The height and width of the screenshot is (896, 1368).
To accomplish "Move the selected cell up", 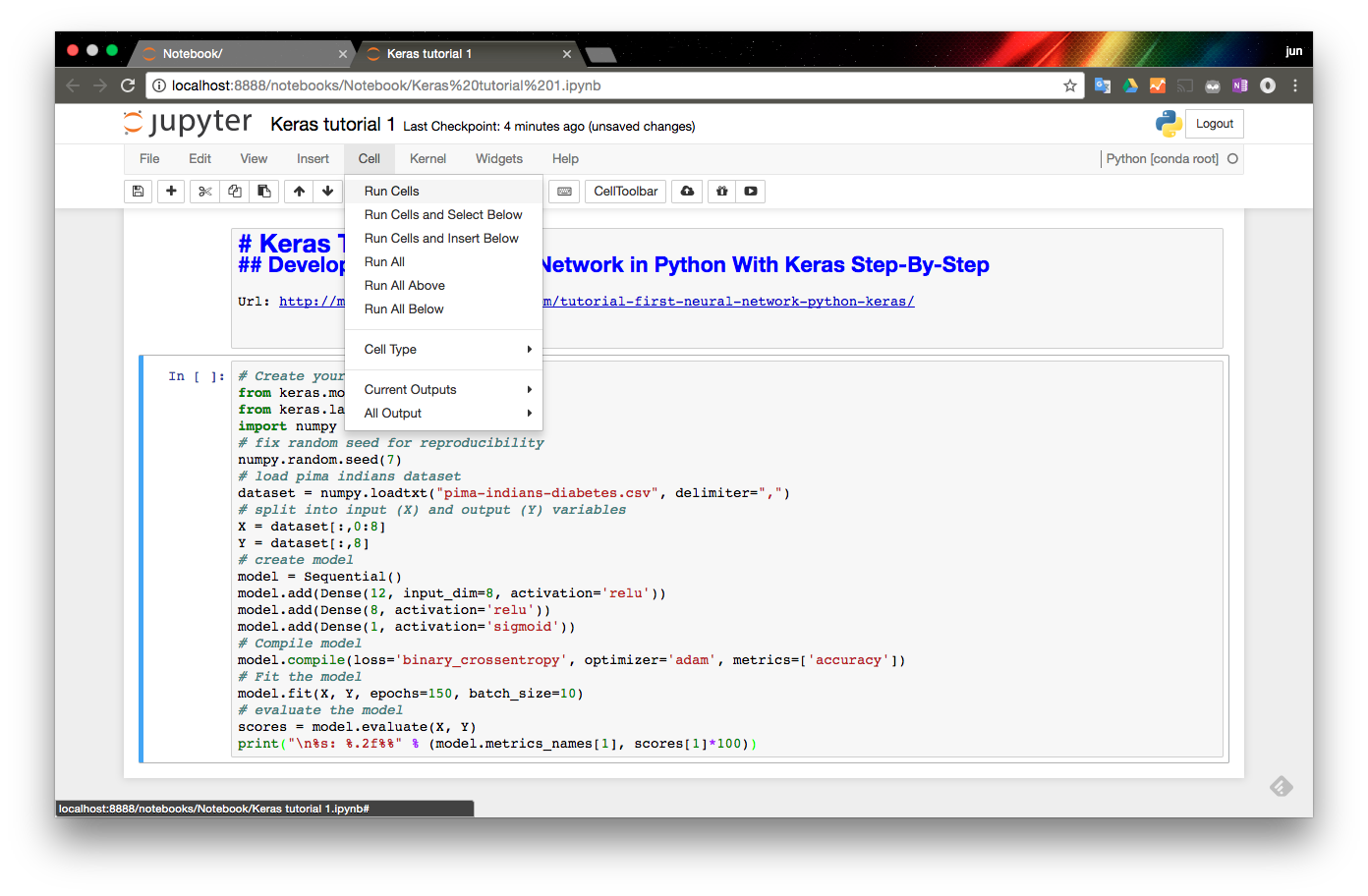I will pyautogui.click(x=299, y=192).
